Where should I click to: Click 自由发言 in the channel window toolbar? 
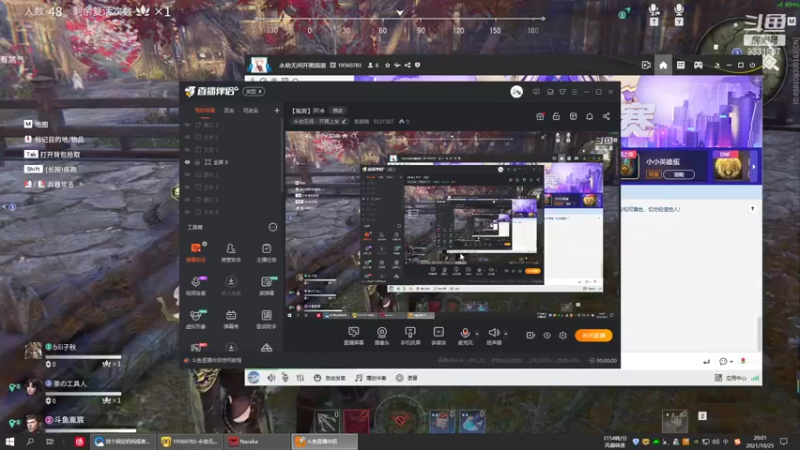(330, 378)
